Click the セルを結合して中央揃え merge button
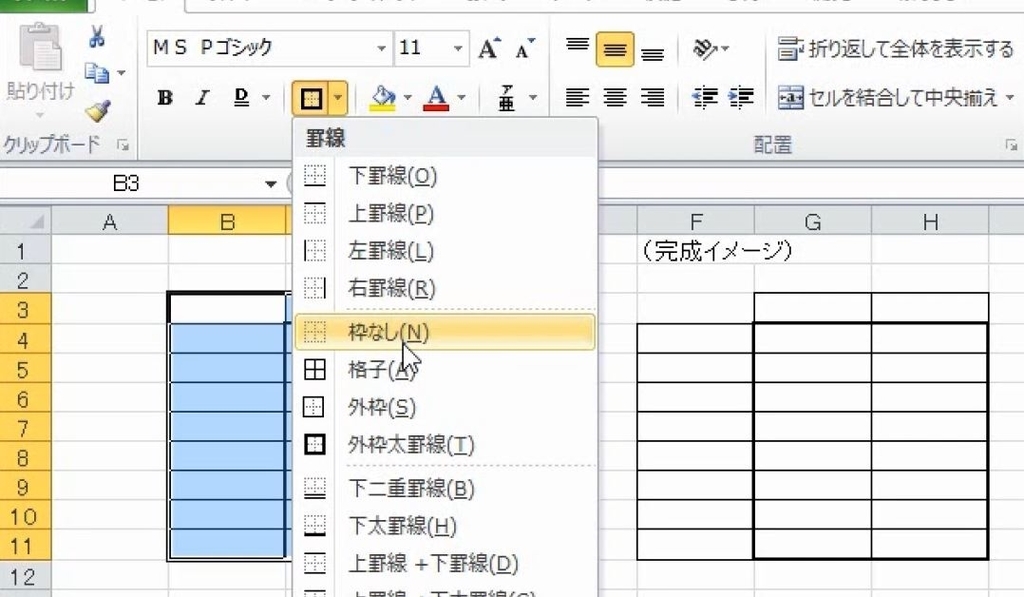This screenshot has width=1024, height=597. (890, 97)
